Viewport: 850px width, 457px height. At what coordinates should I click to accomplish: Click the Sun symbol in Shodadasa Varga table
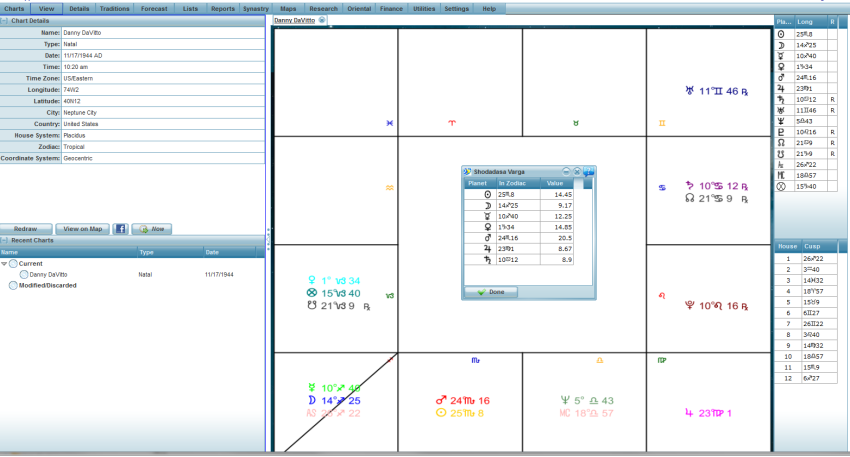487,194
